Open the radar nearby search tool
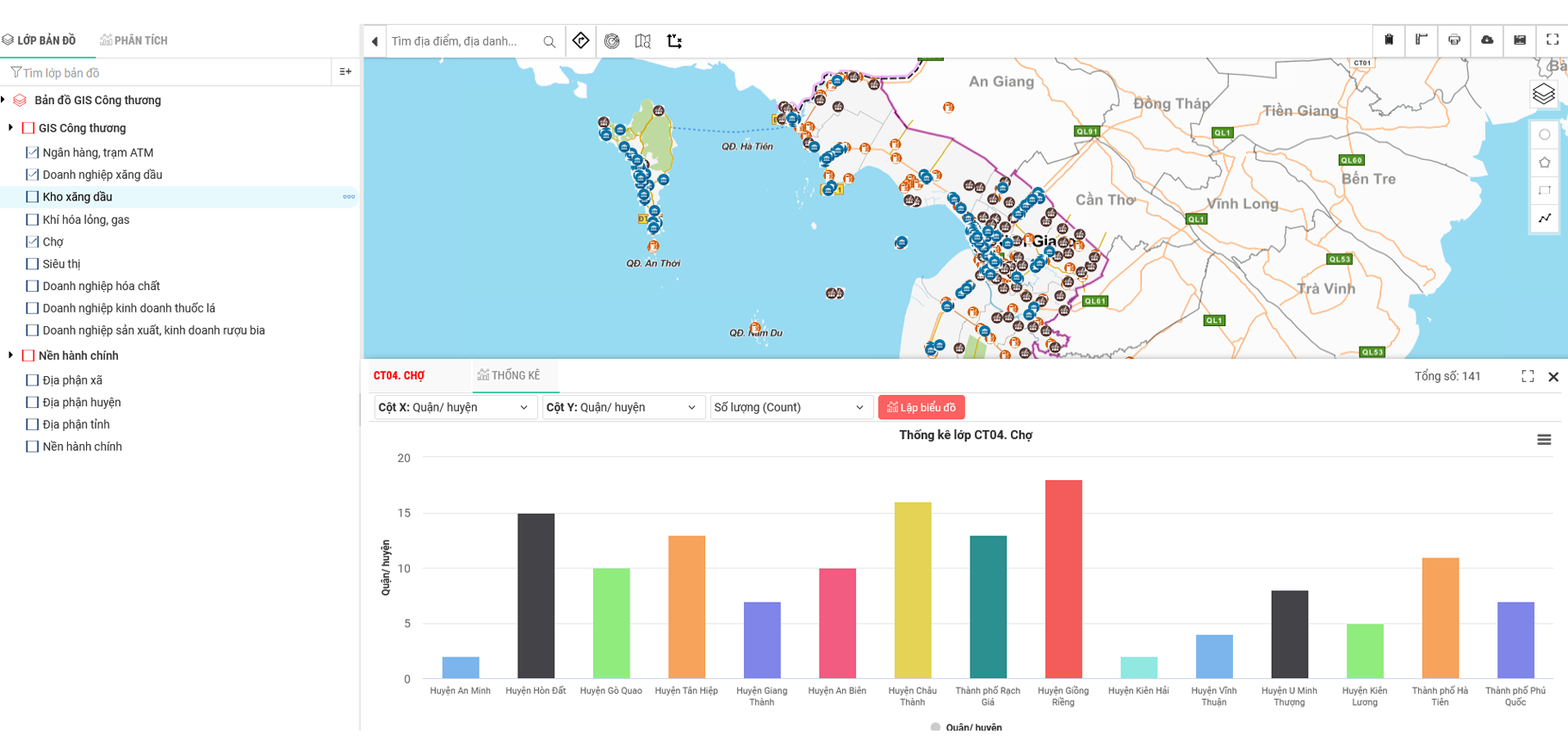Screen dimensions: 1568x753 tap(611, 41)
